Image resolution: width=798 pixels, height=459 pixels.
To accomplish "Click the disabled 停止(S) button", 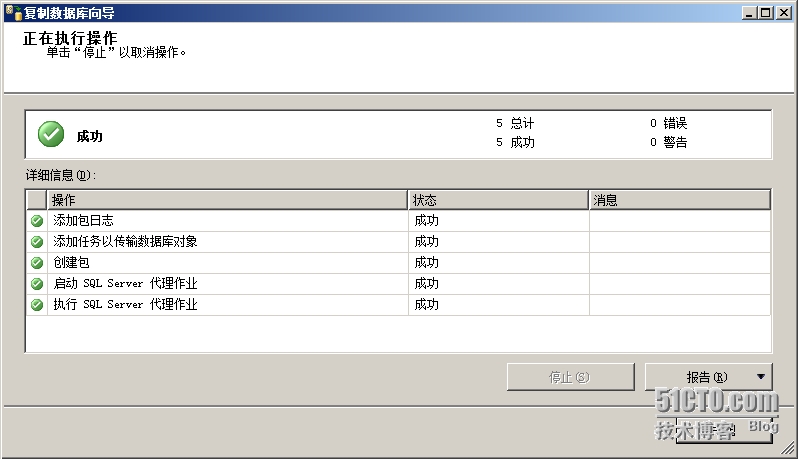I will 571,377.
